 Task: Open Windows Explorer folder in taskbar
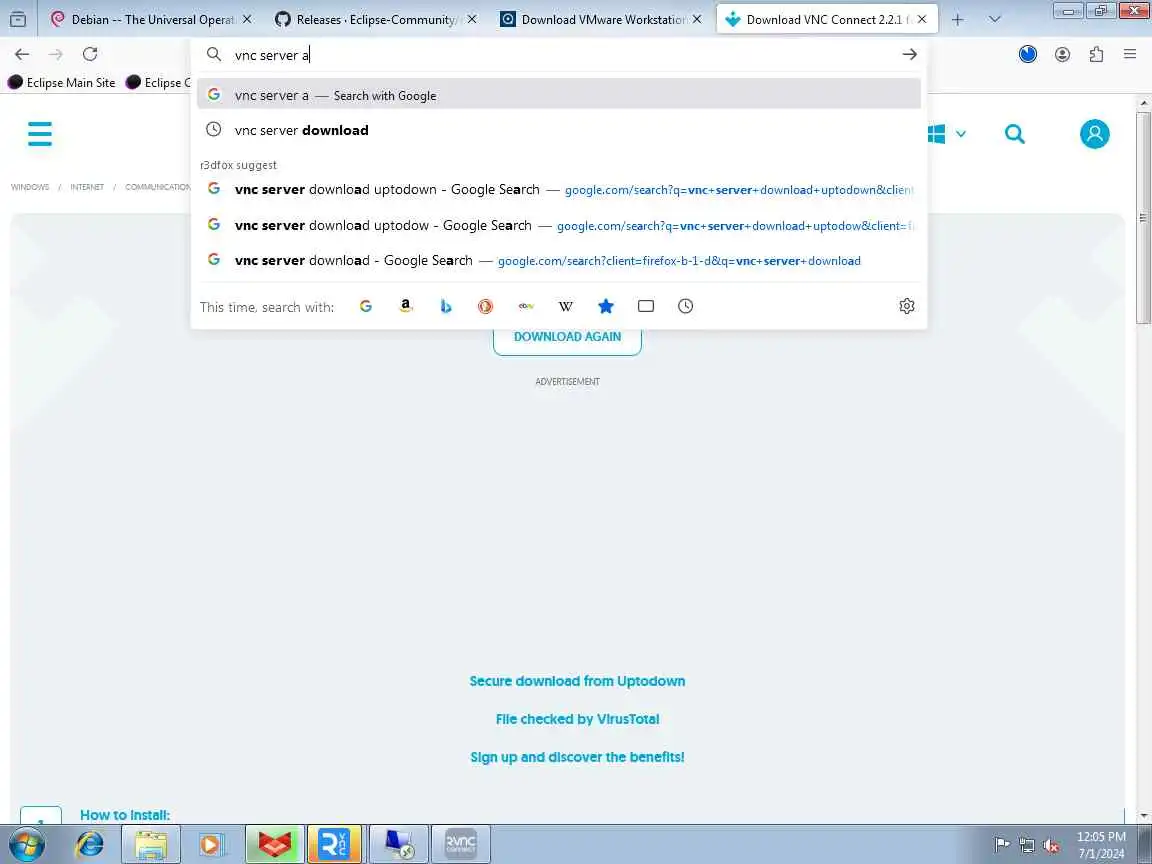pyautogui.click(x=151, y=844)
